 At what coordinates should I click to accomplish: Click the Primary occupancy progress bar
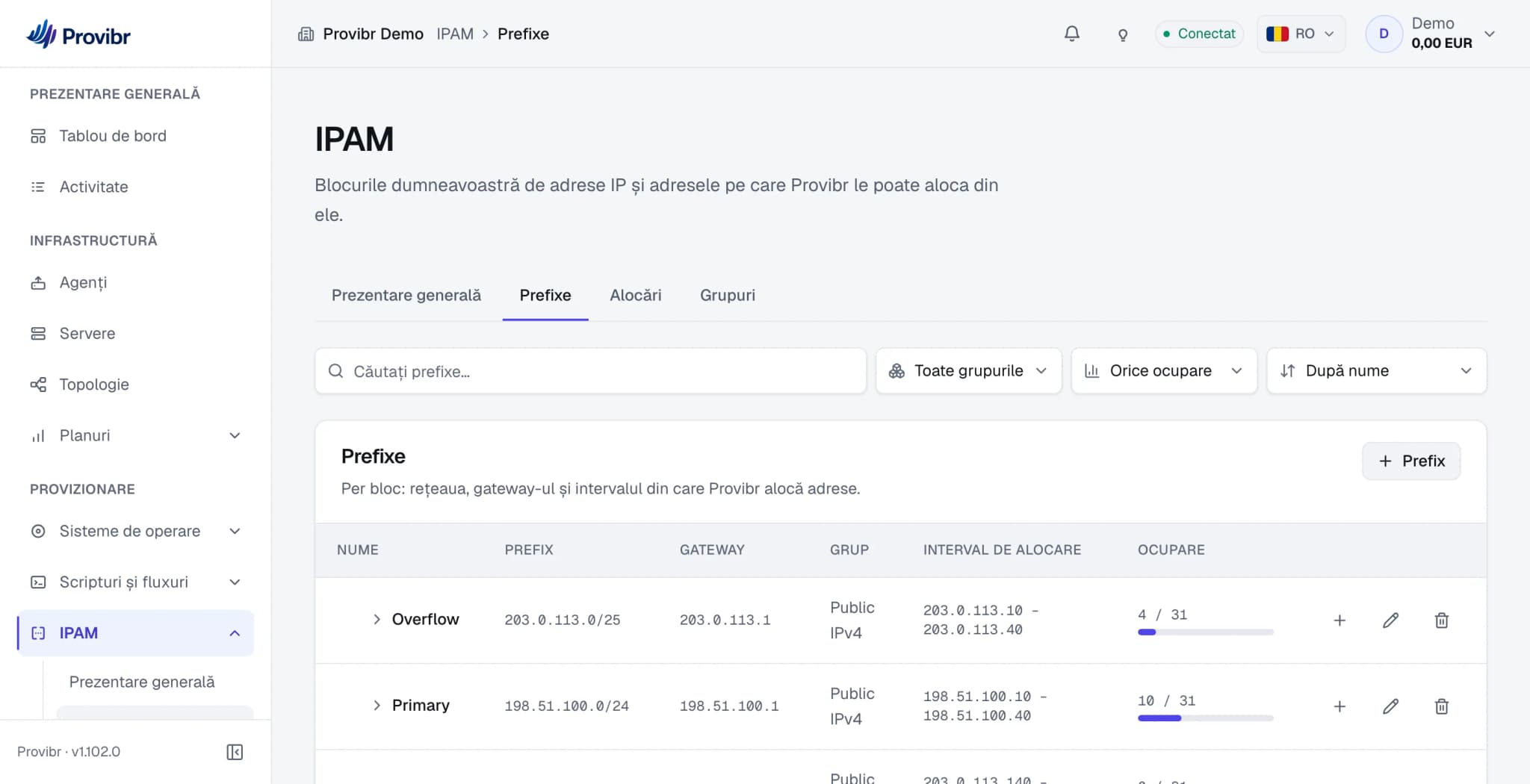click(1205, 718)
